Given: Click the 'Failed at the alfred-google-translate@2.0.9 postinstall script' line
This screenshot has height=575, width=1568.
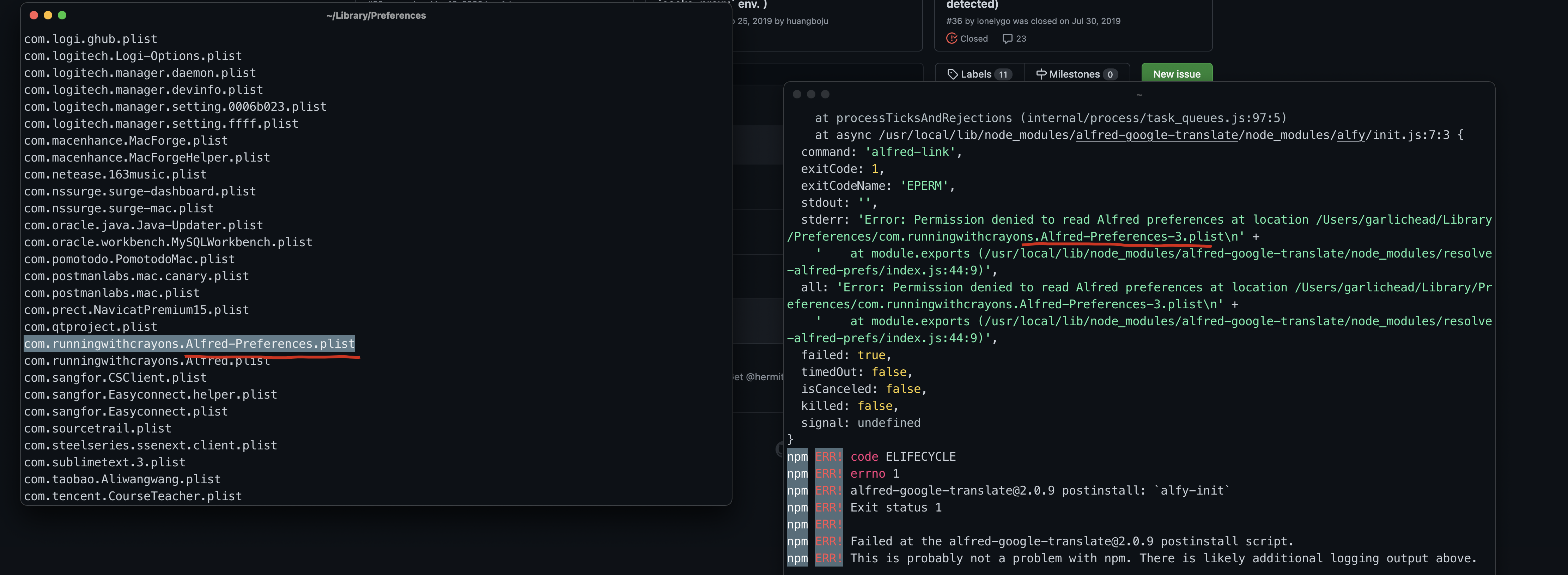Looking at the screenshot, I should [x=1040, y=541].
